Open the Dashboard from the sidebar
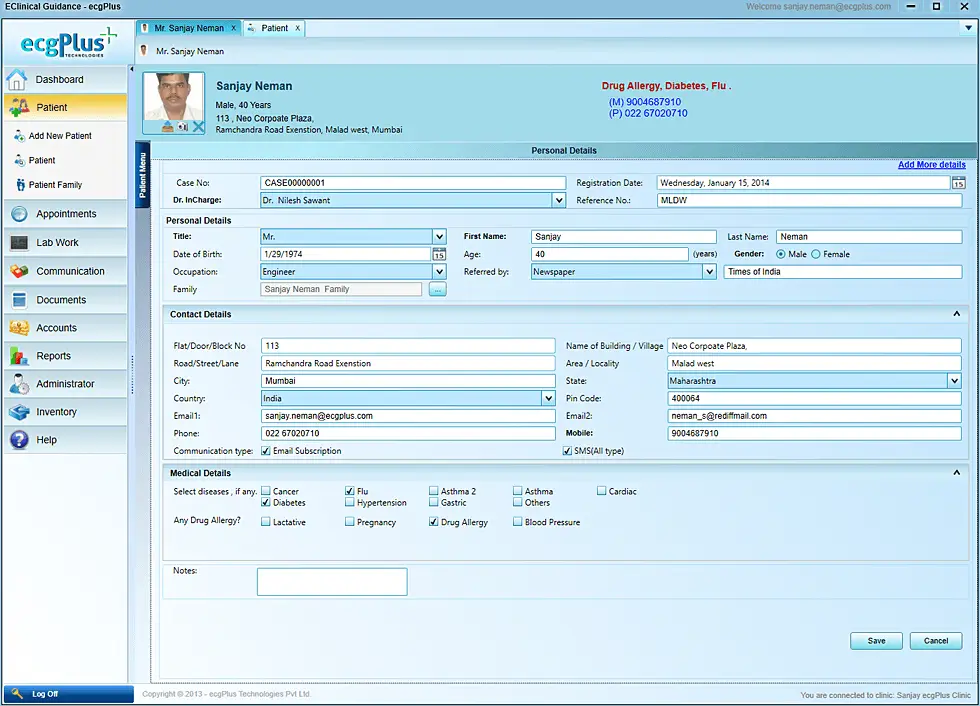Screen dimensions: 980x706 pyautogui.click(x=60, y=79)
